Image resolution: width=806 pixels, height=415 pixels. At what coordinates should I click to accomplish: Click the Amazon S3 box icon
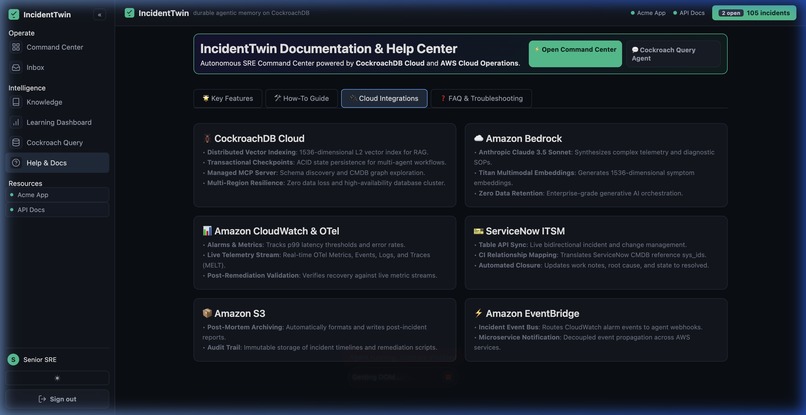(207, 313)
